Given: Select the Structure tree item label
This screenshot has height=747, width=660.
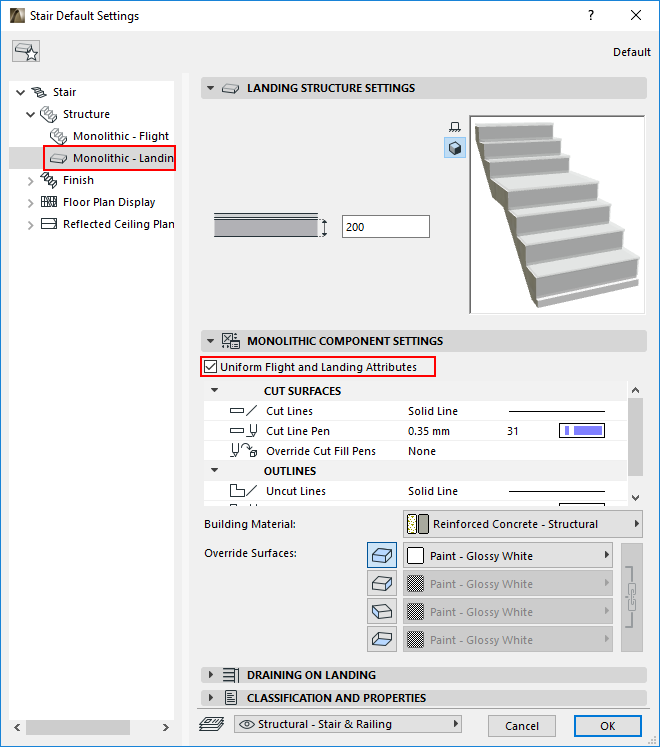Looking at the screenshot, I should tap(86, 114).
